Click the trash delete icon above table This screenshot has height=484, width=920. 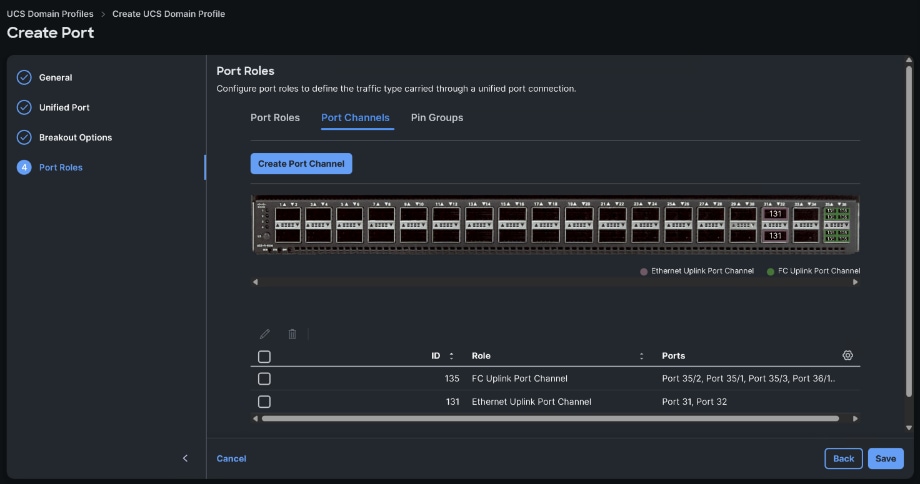292,334
